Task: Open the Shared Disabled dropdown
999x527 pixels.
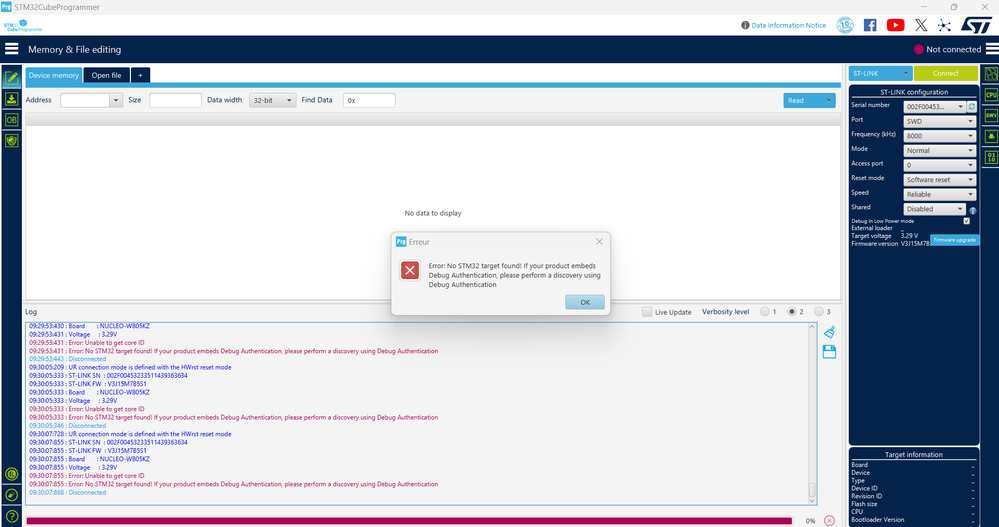Action: [935, 209]
